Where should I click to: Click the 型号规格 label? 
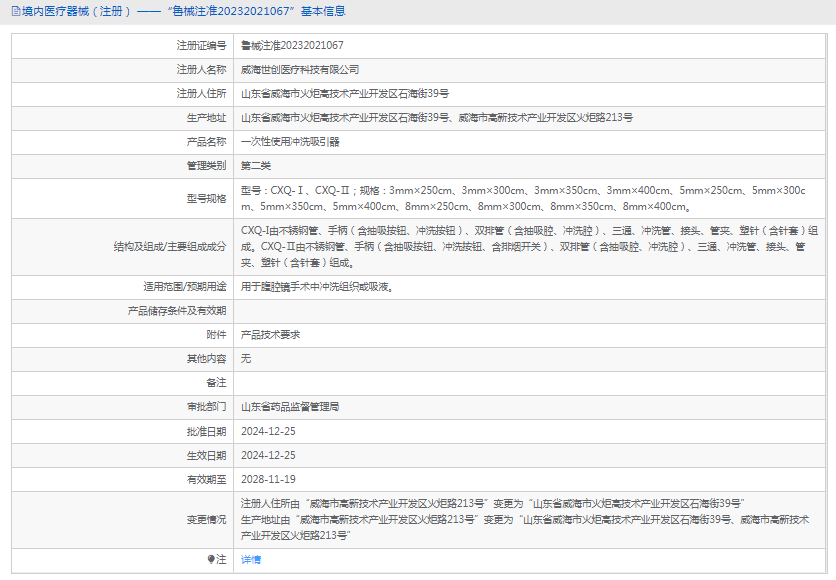tap(206, 198)
